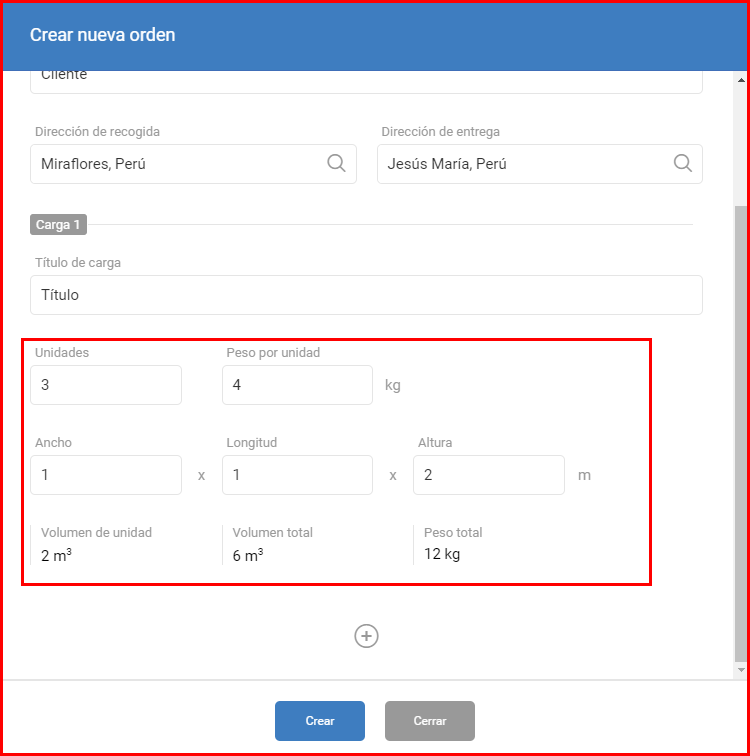Click the Volumen total value
Image resolution: width=750 pixels, height=756 pixels.
[248, 555]
